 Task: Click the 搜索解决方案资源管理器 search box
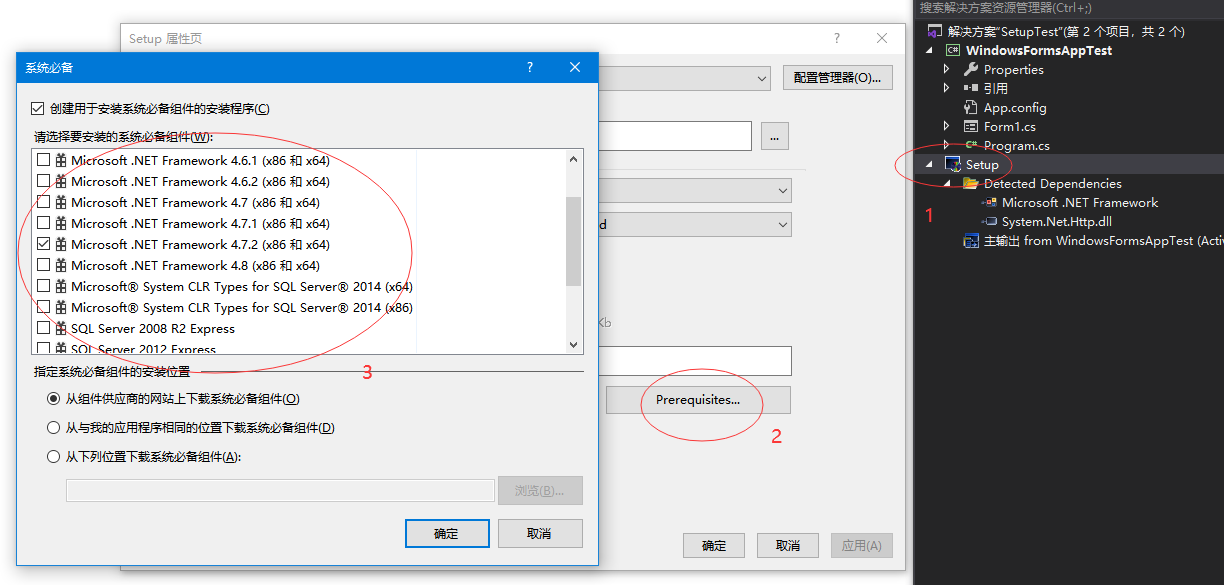[1069, 8]
